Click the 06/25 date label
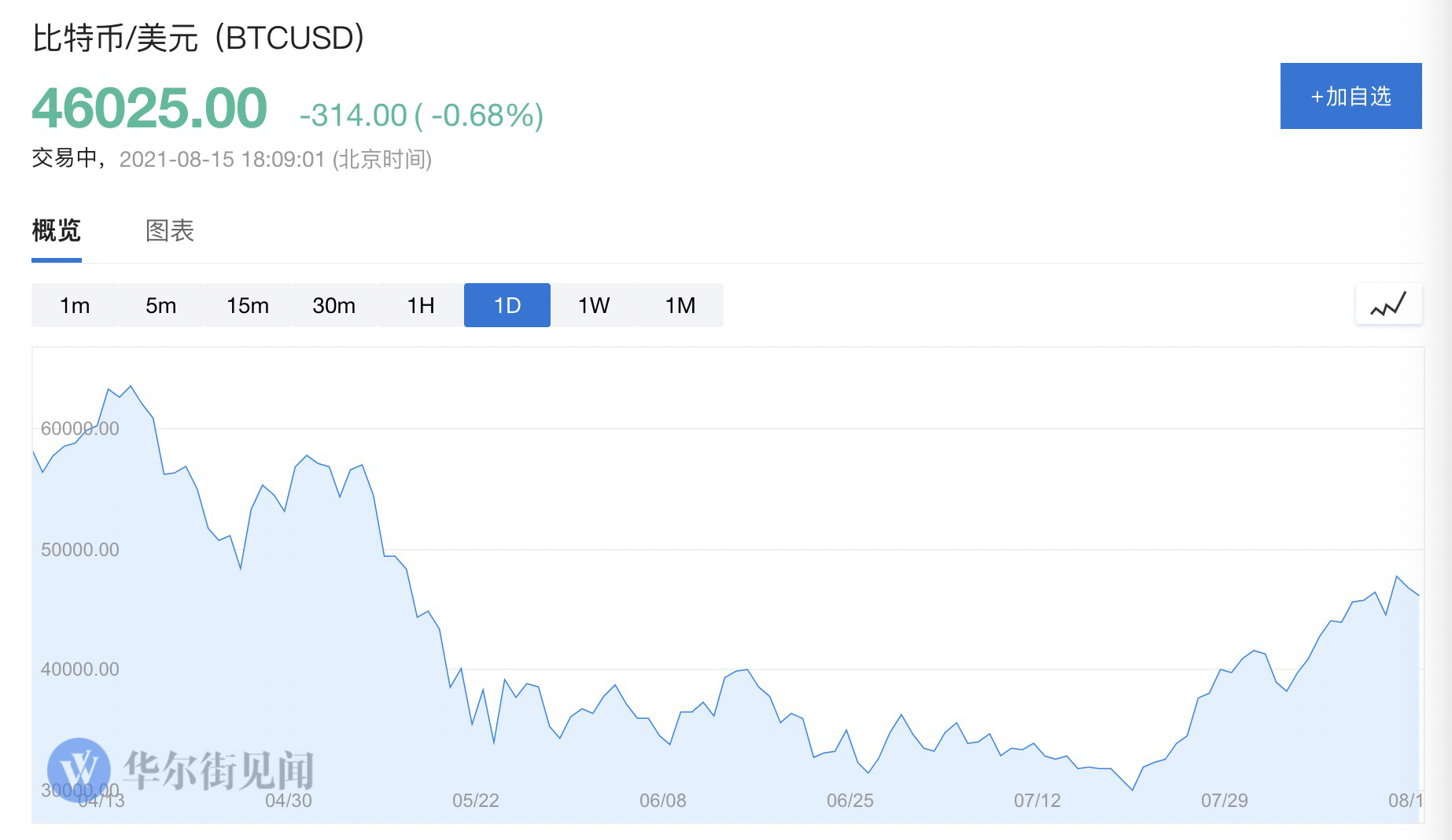1452x840 pixels. tap(850, 801)
